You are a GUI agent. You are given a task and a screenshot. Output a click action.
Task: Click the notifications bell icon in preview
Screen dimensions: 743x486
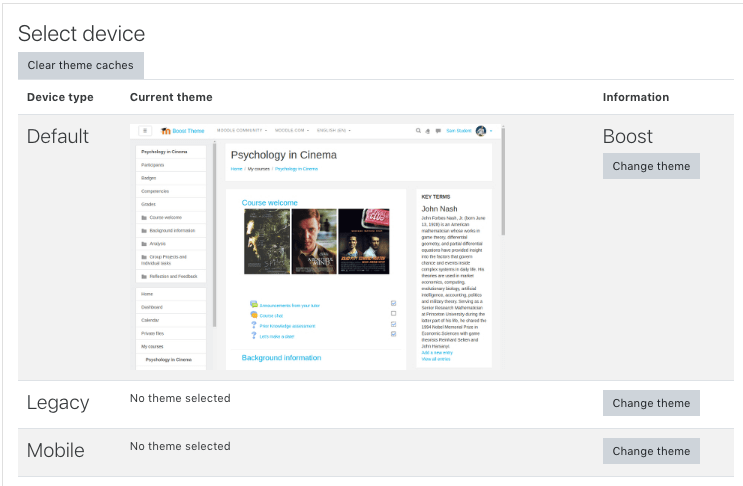[428, 131]
